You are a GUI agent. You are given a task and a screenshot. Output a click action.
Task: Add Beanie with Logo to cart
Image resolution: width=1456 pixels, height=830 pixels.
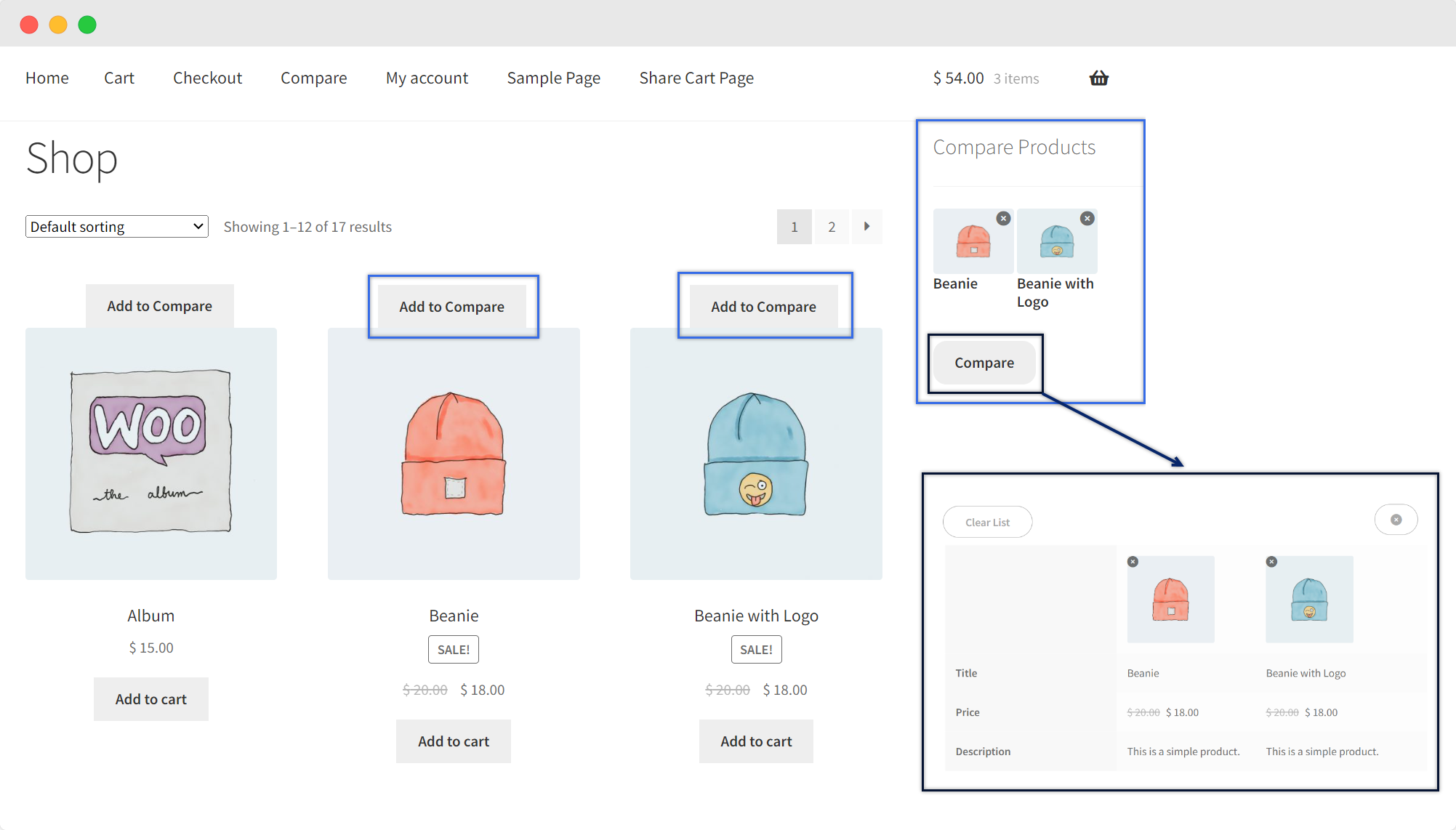756,741
